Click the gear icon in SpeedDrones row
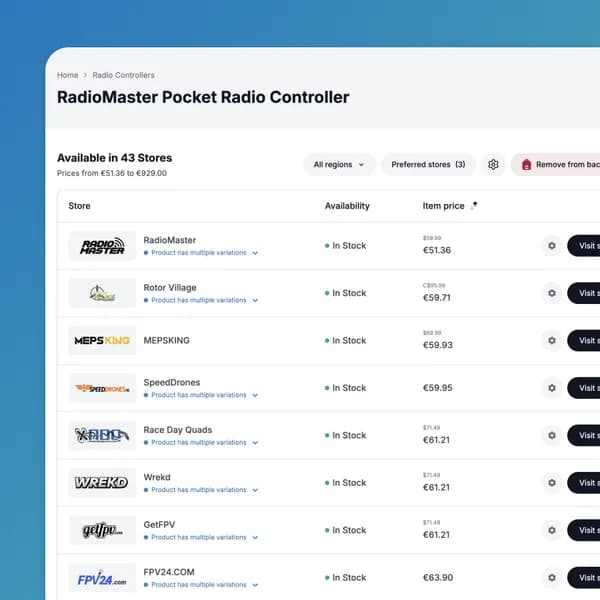 [x=552, y=388]
